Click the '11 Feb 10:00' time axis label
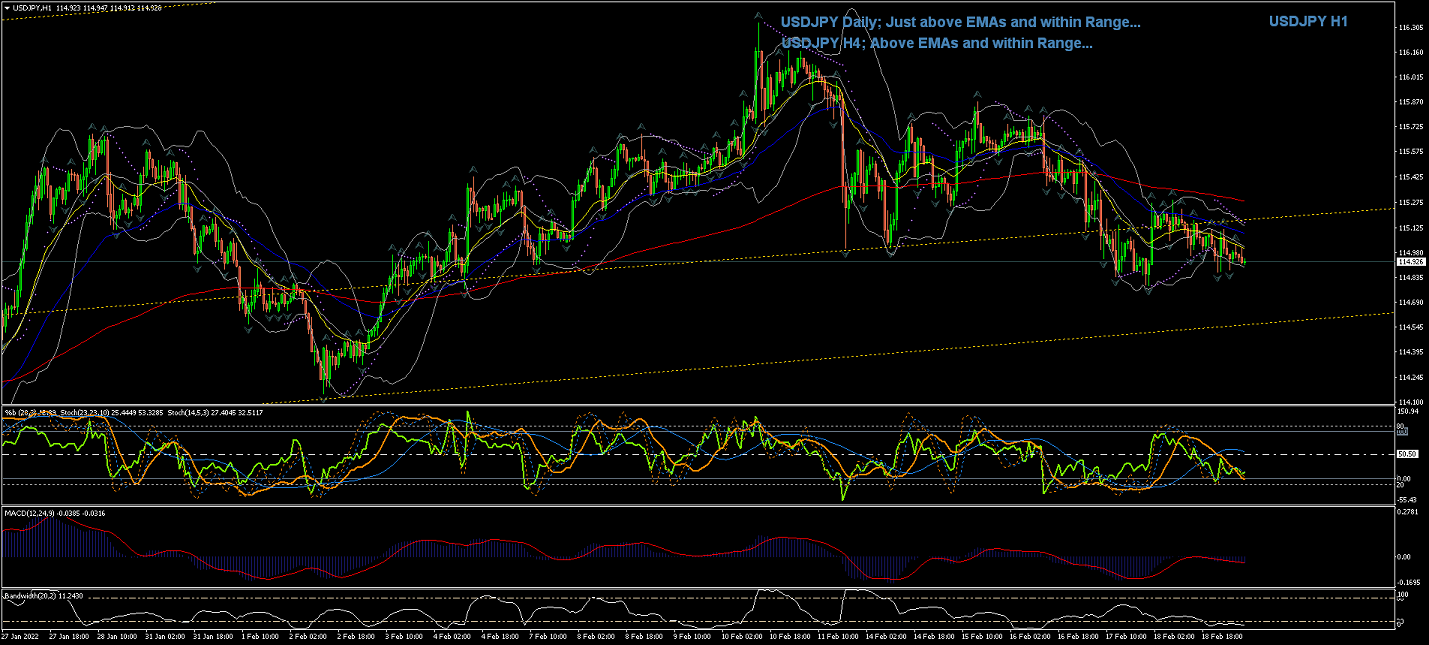Screen dimensions: 1429x645 click(840, 636)
